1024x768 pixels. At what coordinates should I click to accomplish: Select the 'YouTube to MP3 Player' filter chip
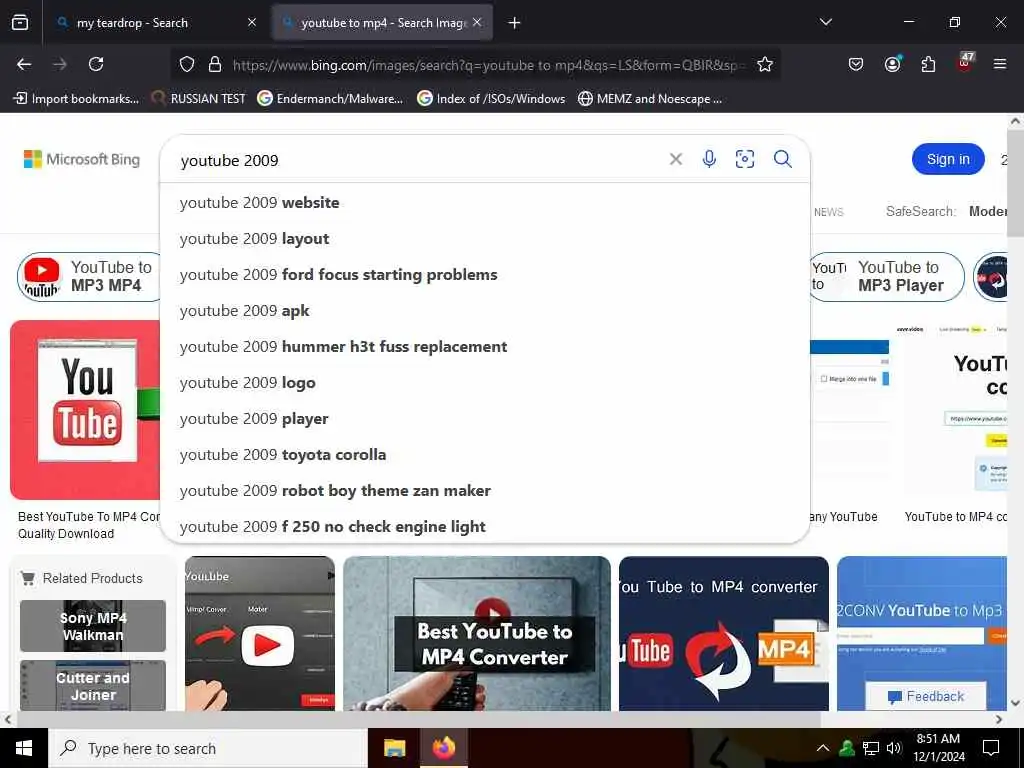pyautogui.click(x=887, y=277)
